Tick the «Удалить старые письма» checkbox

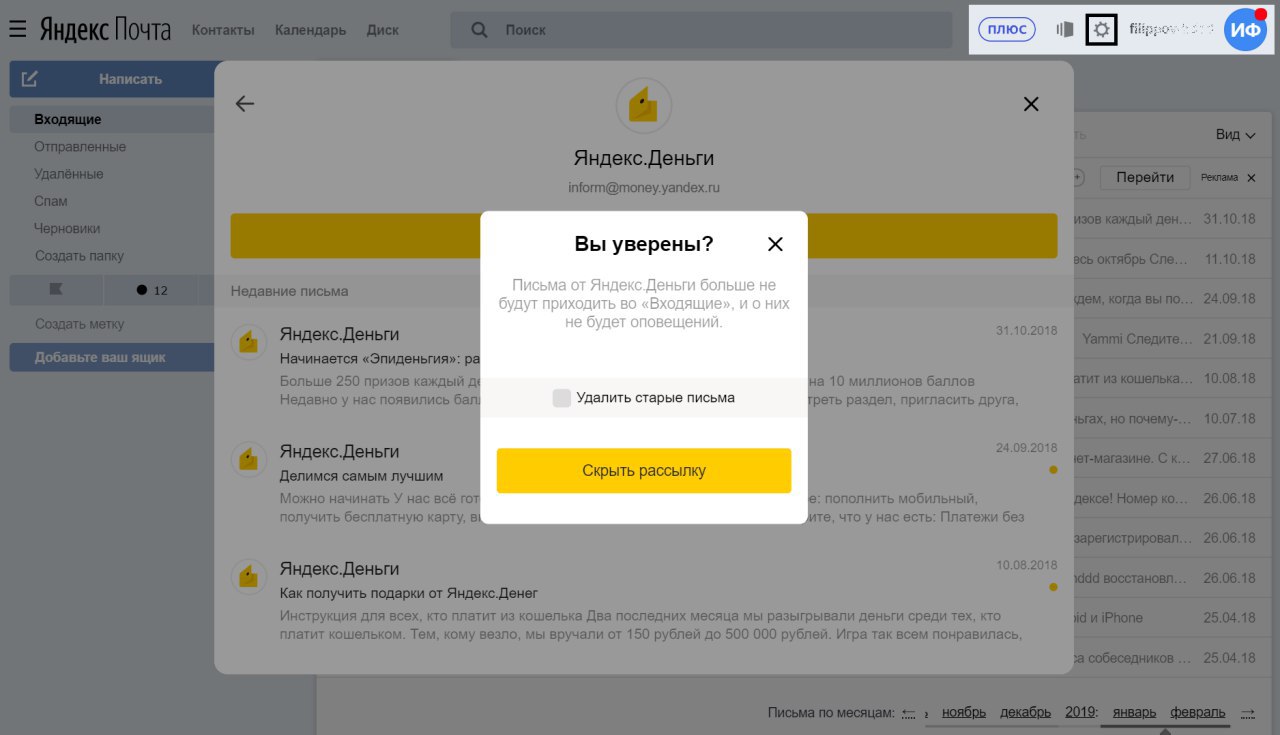point(562,398)
